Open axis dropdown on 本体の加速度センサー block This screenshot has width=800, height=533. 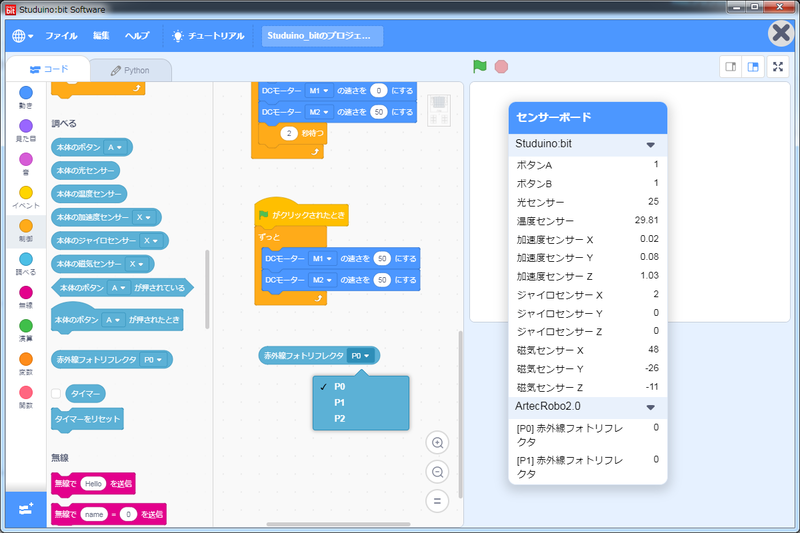[x=144, y=217]
